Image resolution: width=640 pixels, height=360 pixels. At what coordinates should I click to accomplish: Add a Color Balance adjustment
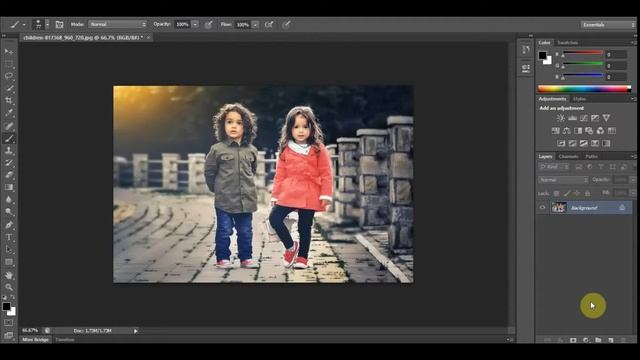[x=567, y=131]
